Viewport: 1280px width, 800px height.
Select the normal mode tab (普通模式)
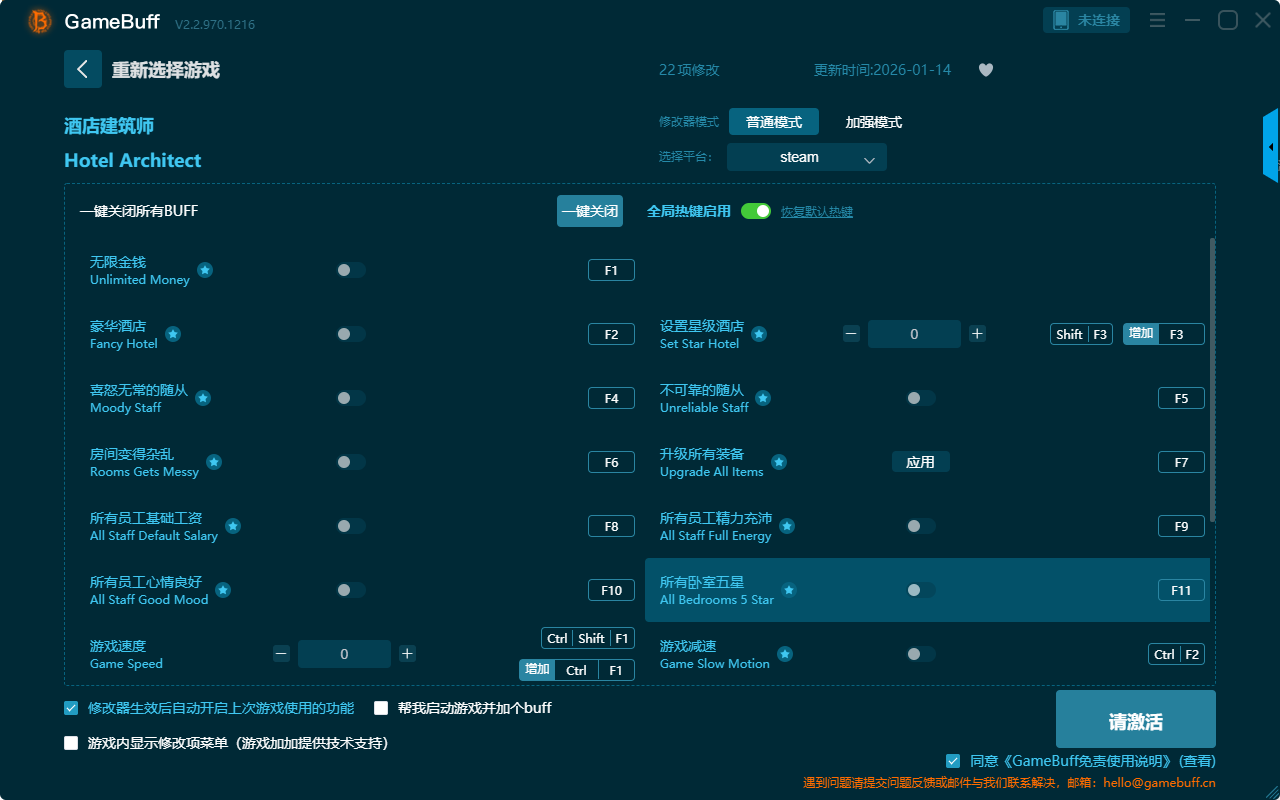tap(774, 122)
